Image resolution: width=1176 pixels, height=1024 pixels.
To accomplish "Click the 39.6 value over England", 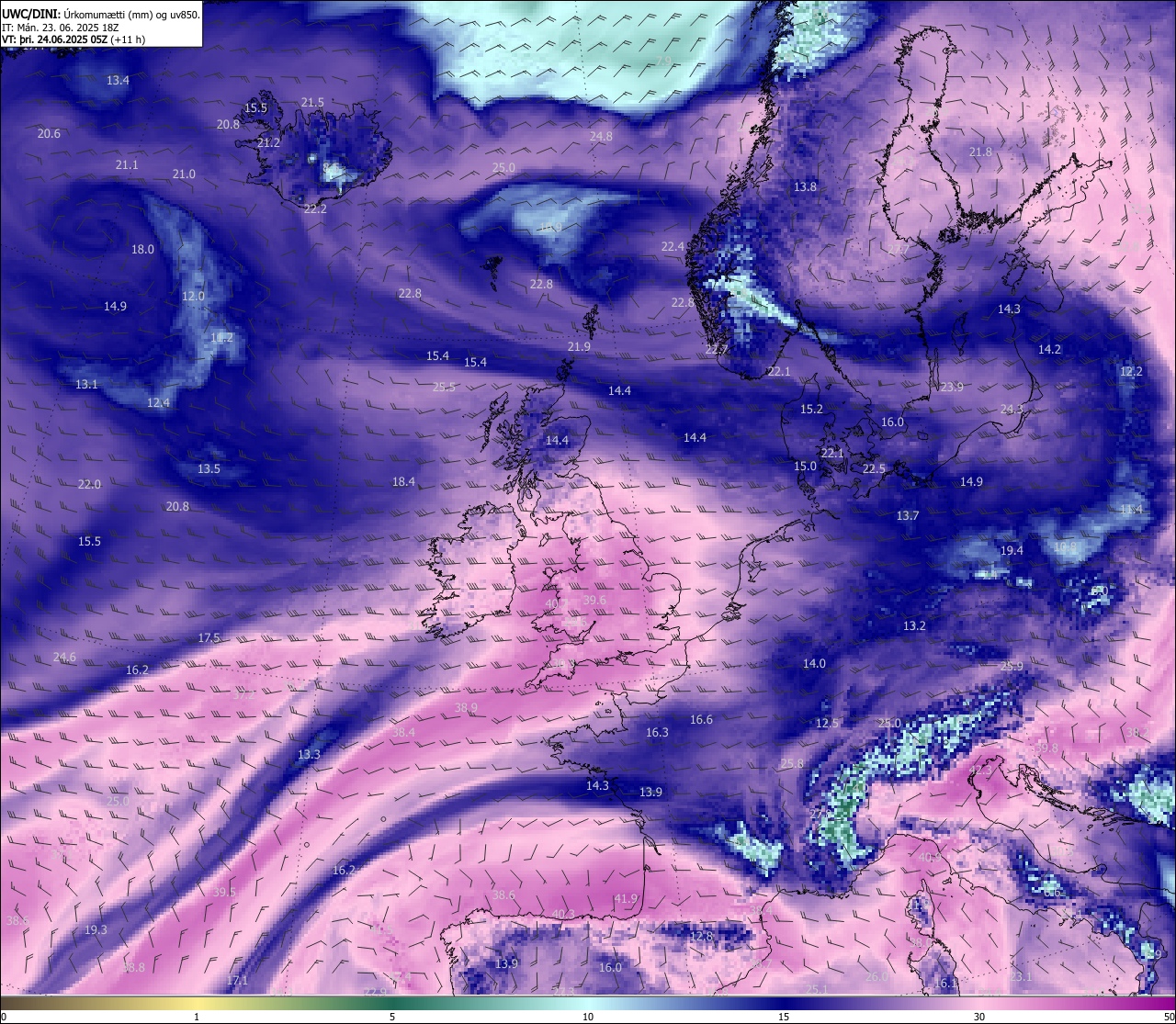I will click(594, 601).
